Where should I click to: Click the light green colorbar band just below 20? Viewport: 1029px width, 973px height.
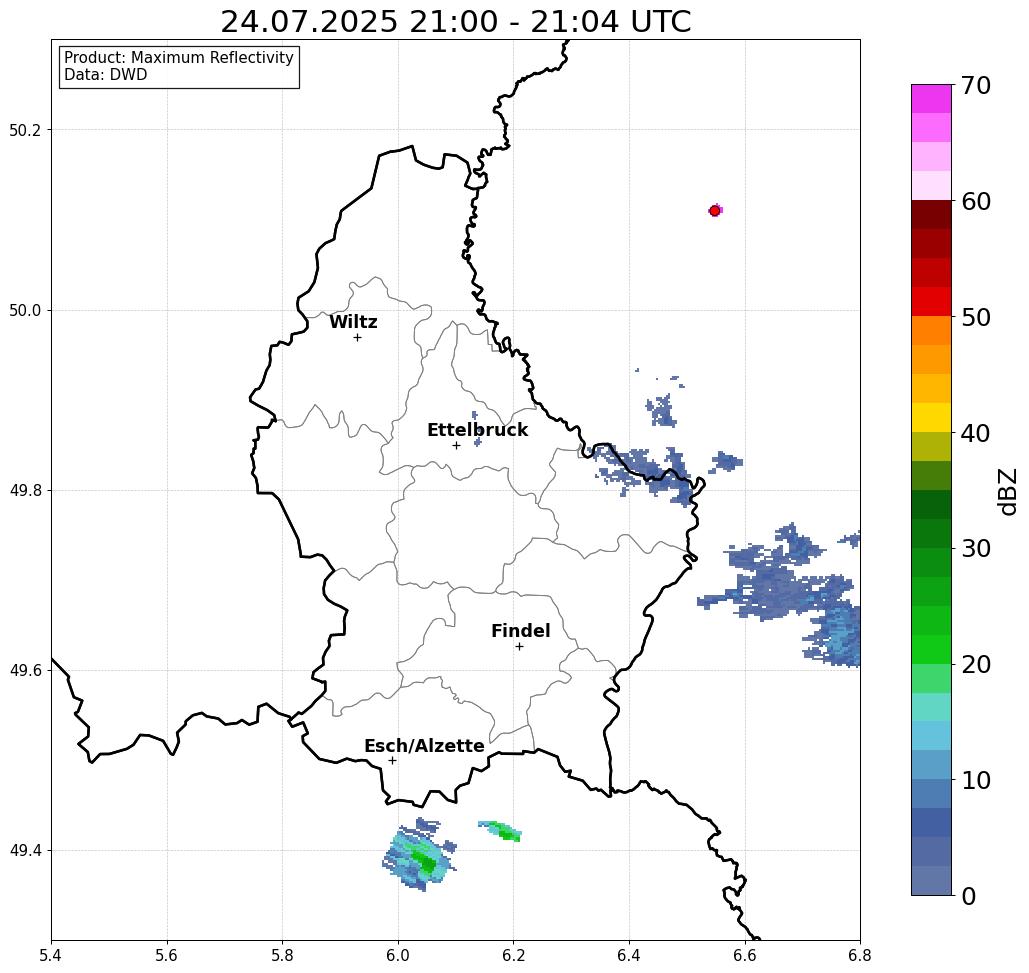click(x=931, y=678)
